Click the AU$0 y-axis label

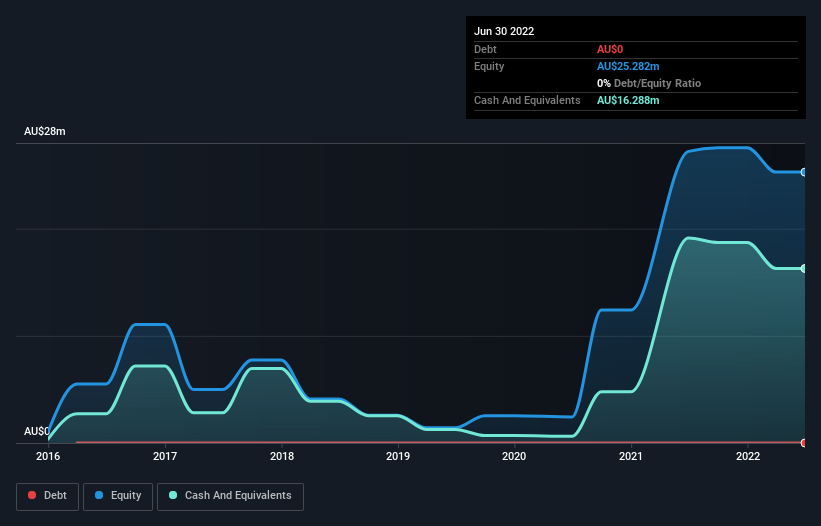tap(37, 431)
